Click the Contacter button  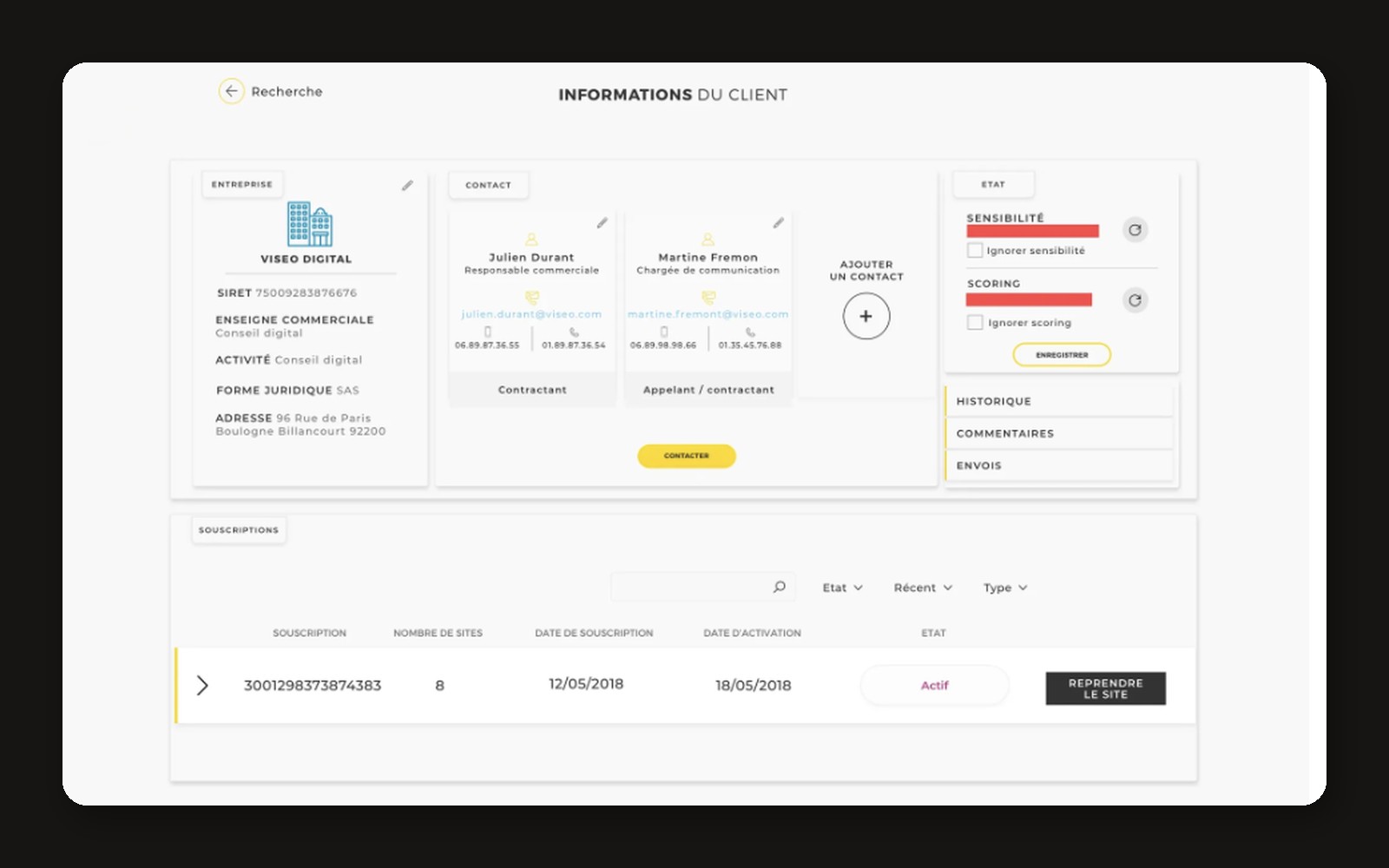click(686, 456)
